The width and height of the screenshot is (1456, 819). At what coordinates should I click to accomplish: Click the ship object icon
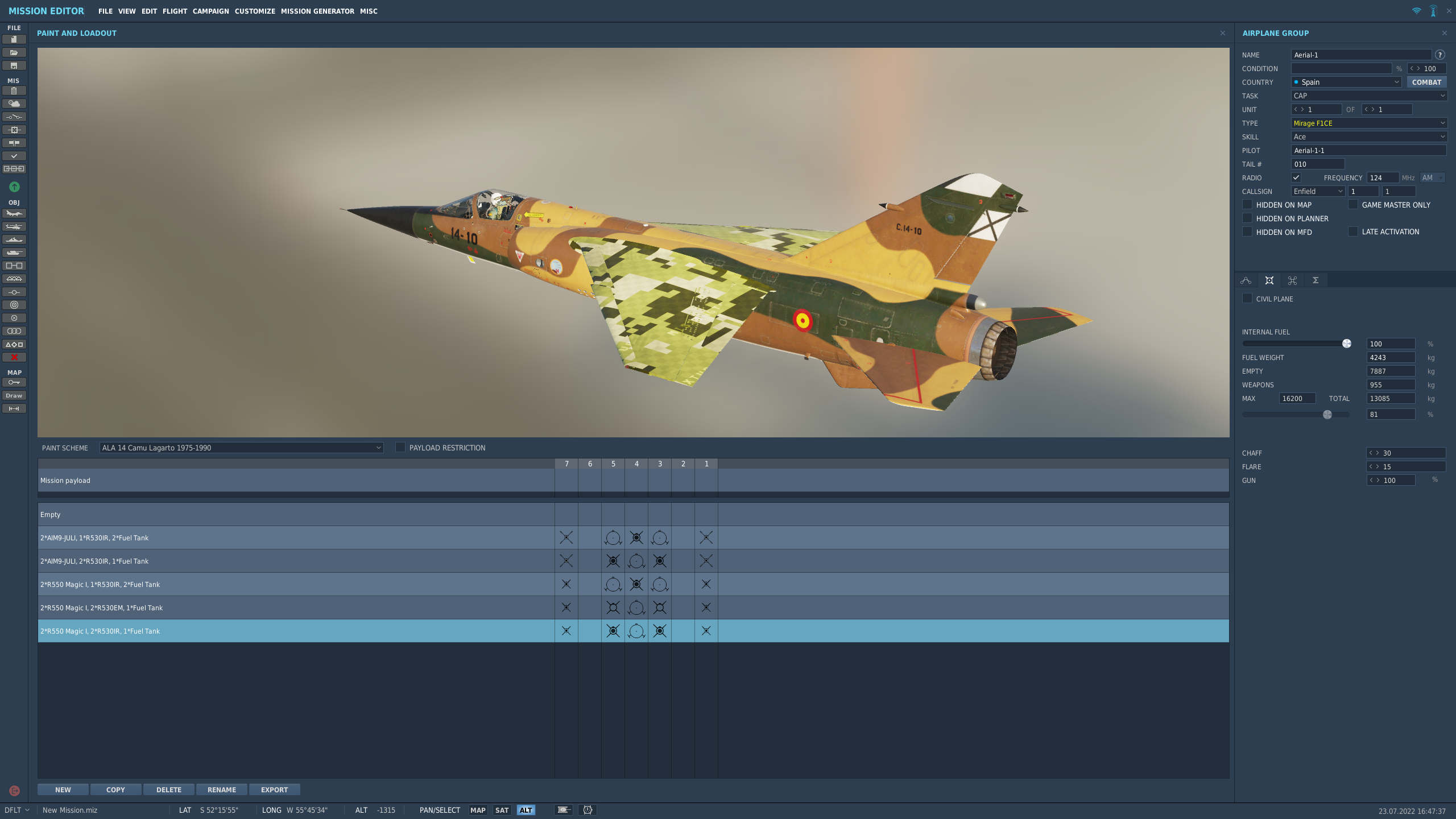[x=14, y=240]
